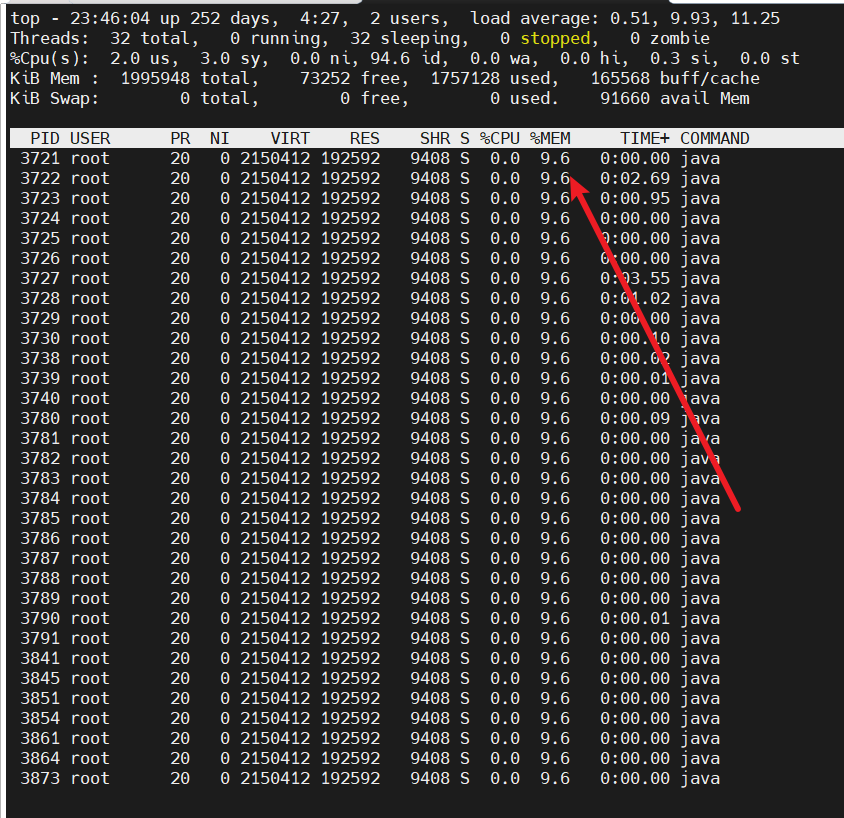Screen dimensions: 844x818
Task: Select the %MEM column header
Action: pos(550,138)
